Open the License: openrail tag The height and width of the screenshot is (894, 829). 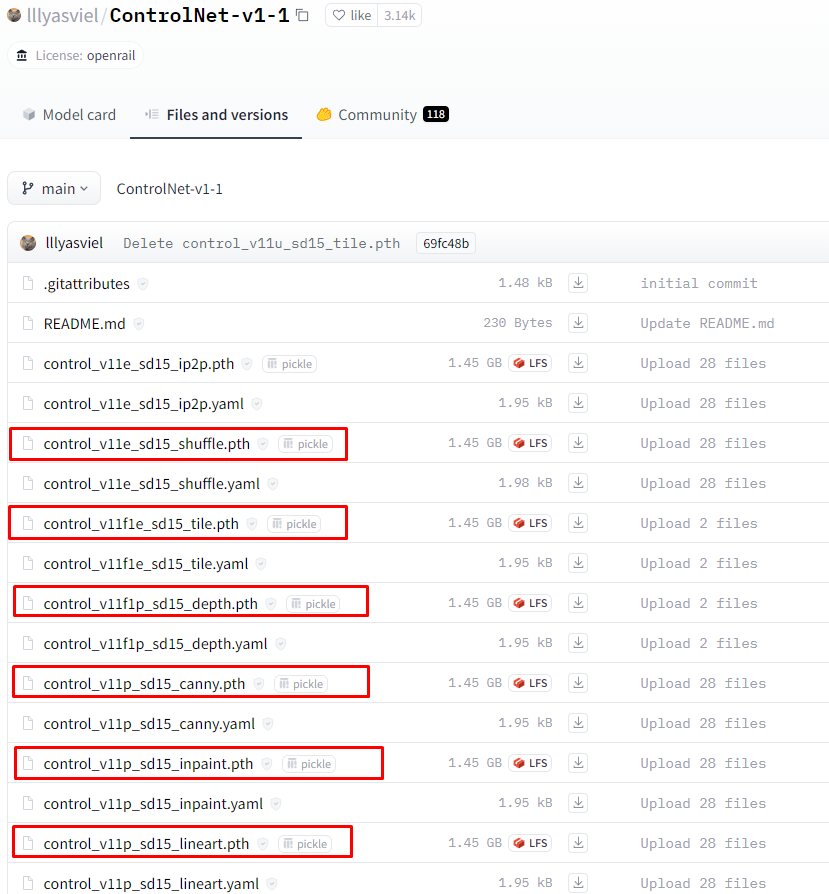pos(76,55)
